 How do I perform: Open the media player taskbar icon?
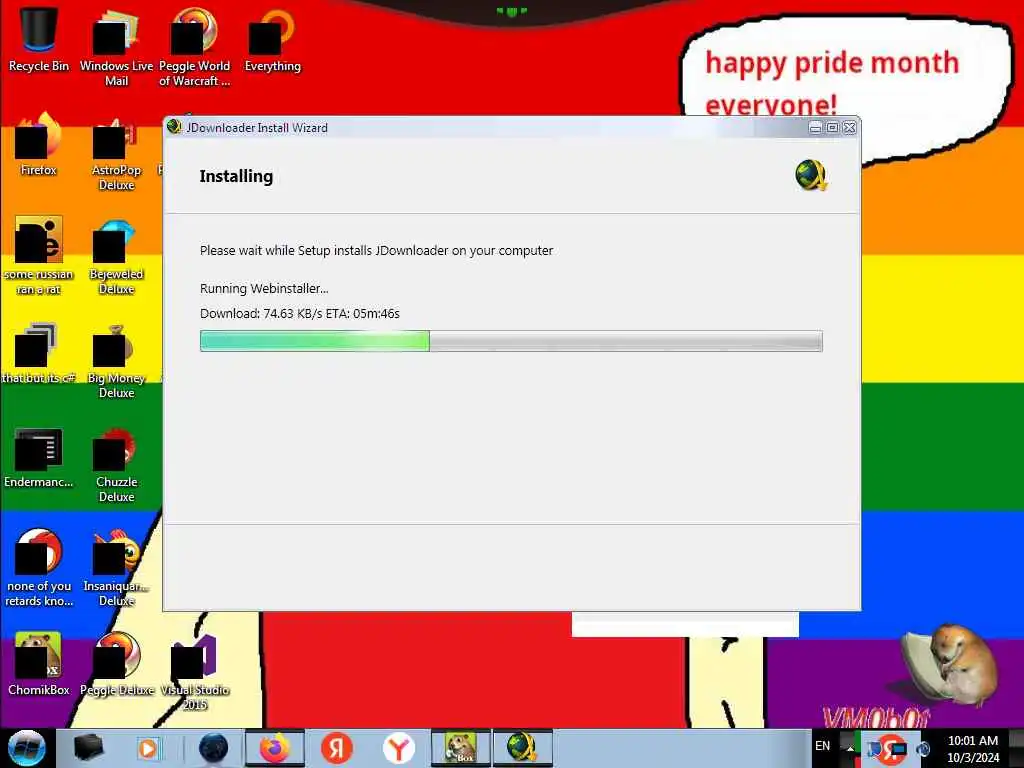(148, 748)
